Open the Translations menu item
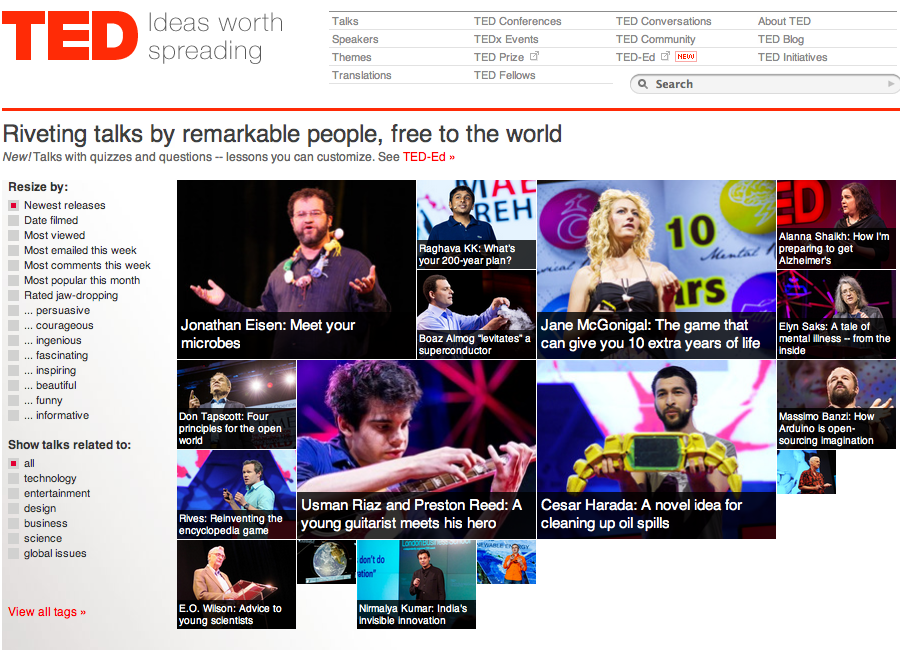900x652 pixels. click(362, 75)
